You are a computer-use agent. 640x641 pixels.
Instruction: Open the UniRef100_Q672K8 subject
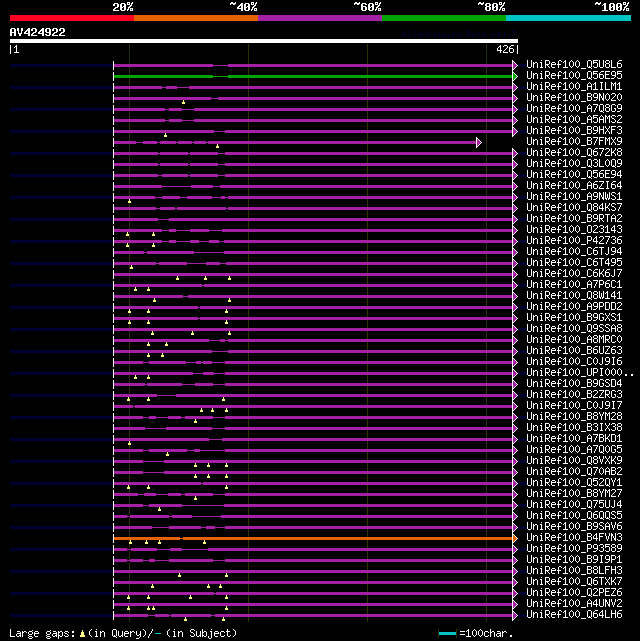574,152
